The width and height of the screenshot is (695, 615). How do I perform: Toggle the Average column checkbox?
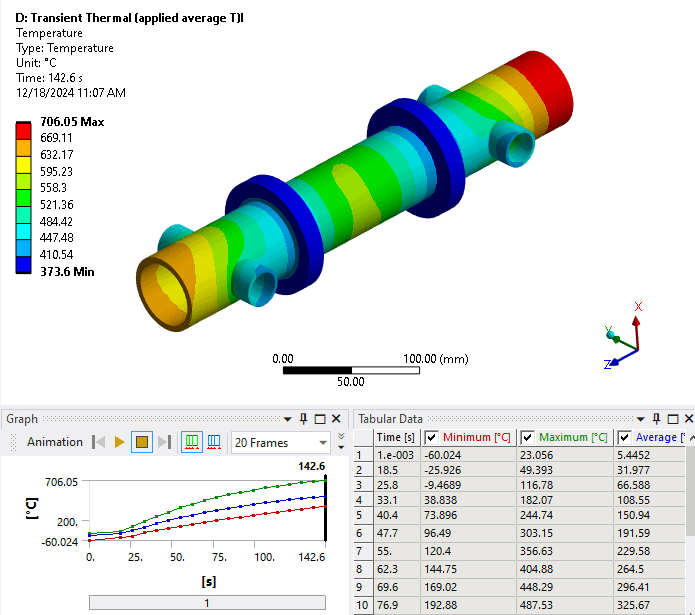click(x=624, y=438)
